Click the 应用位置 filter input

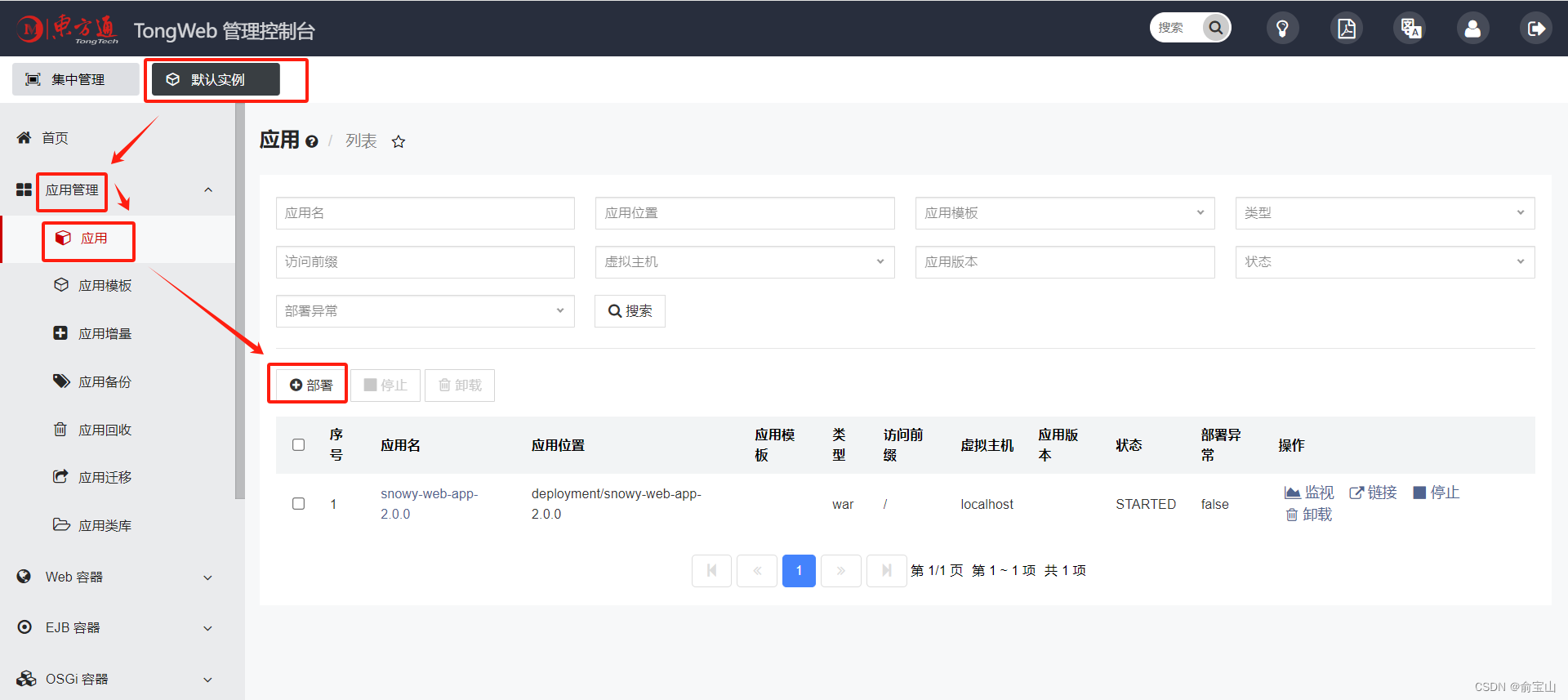tap(745, 213)
